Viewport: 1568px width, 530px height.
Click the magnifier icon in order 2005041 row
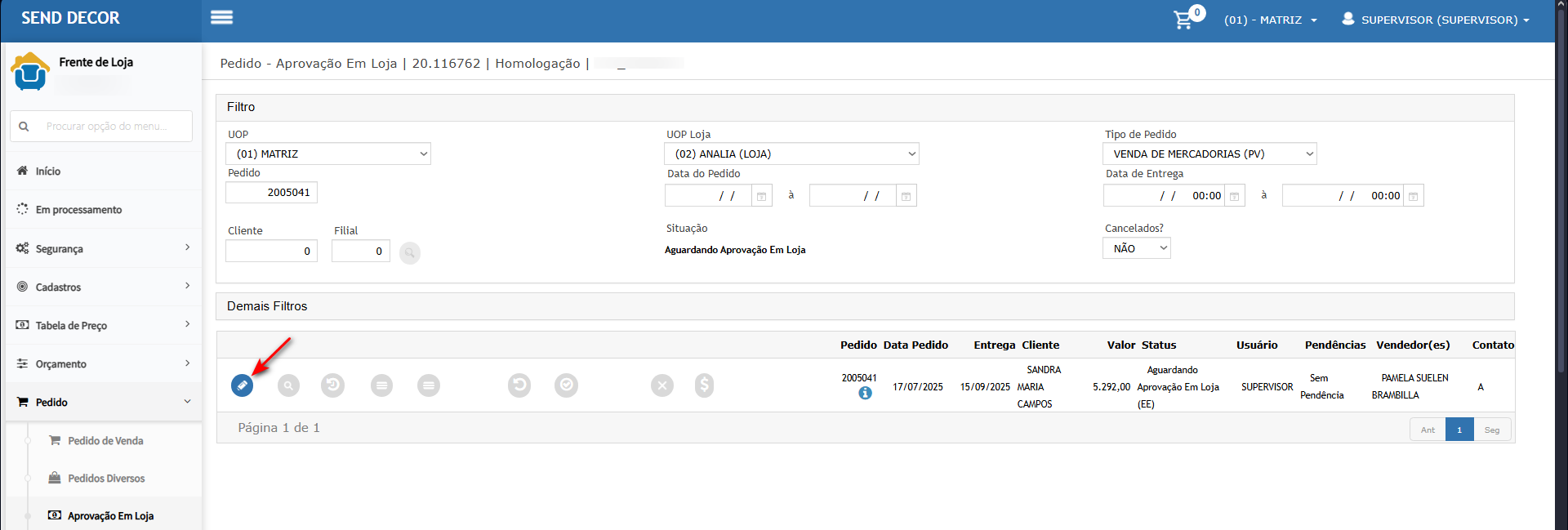288,385
